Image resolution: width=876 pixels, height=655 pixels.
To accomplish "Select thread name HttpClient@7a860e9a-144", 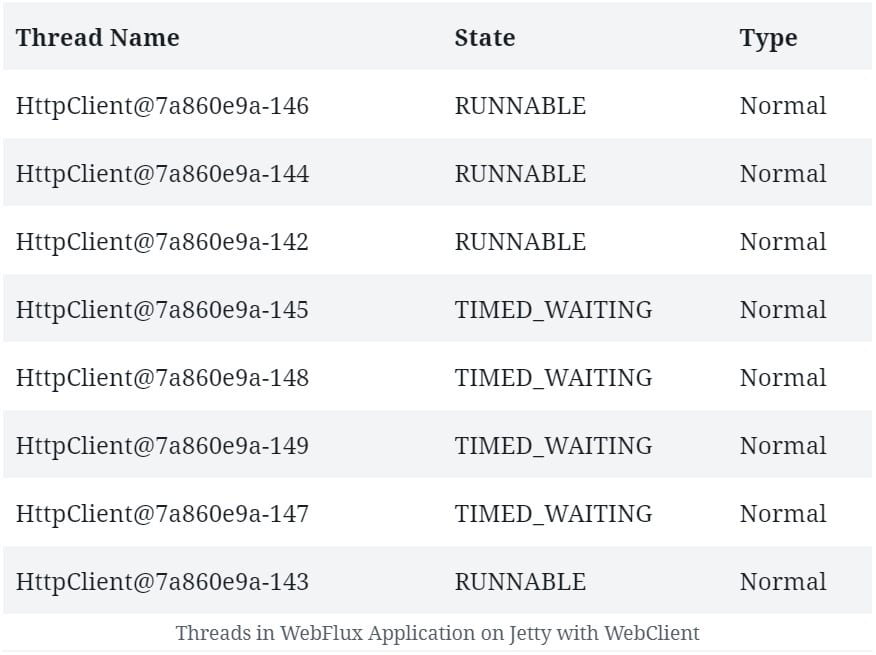I will coord(162,174).
